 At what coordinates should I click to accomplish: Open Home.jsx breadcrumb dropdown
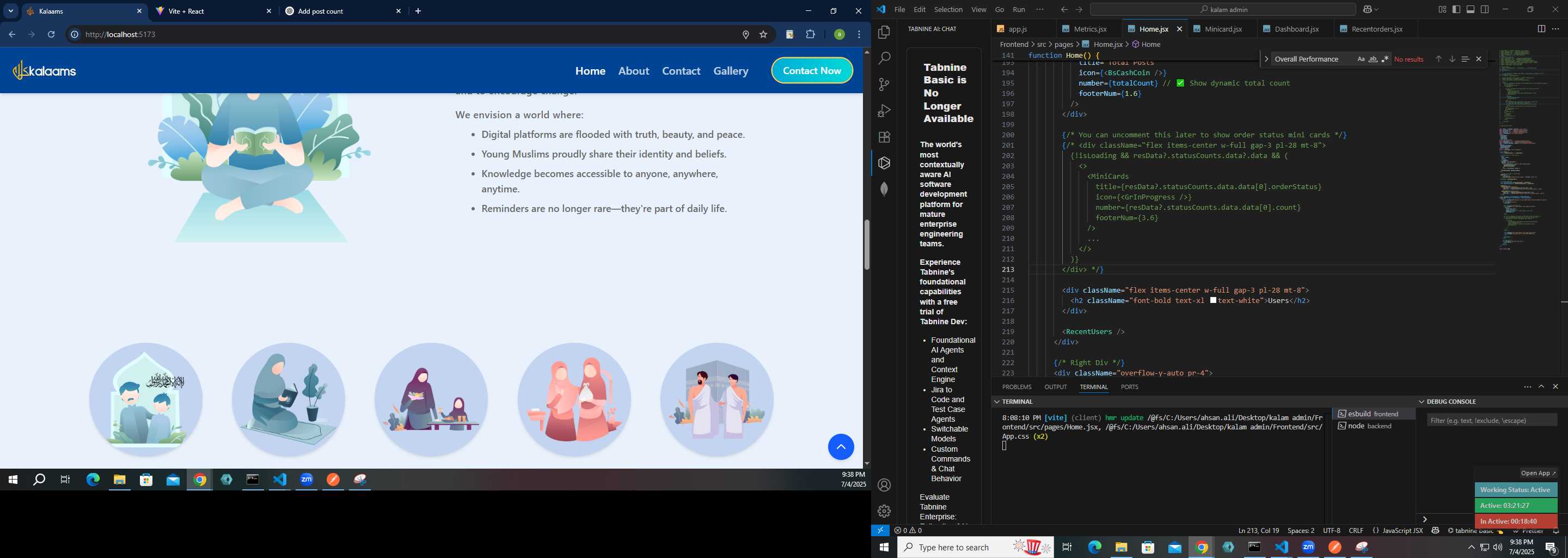coord(1107,45)
